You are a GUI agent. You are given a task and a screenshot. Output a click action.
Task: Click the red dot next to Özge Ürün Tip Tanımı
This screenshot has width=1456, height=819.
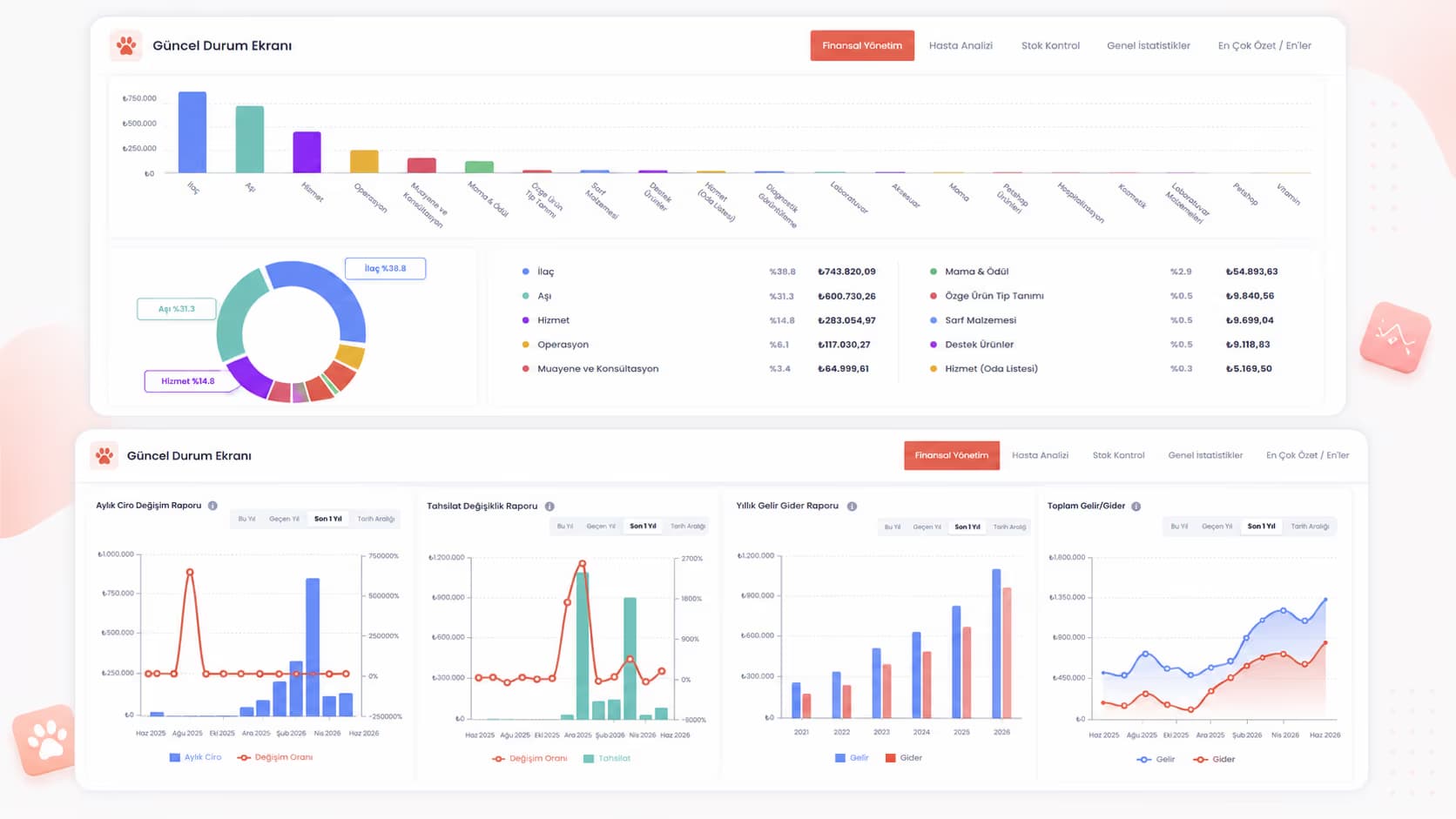tap(934, 296)
